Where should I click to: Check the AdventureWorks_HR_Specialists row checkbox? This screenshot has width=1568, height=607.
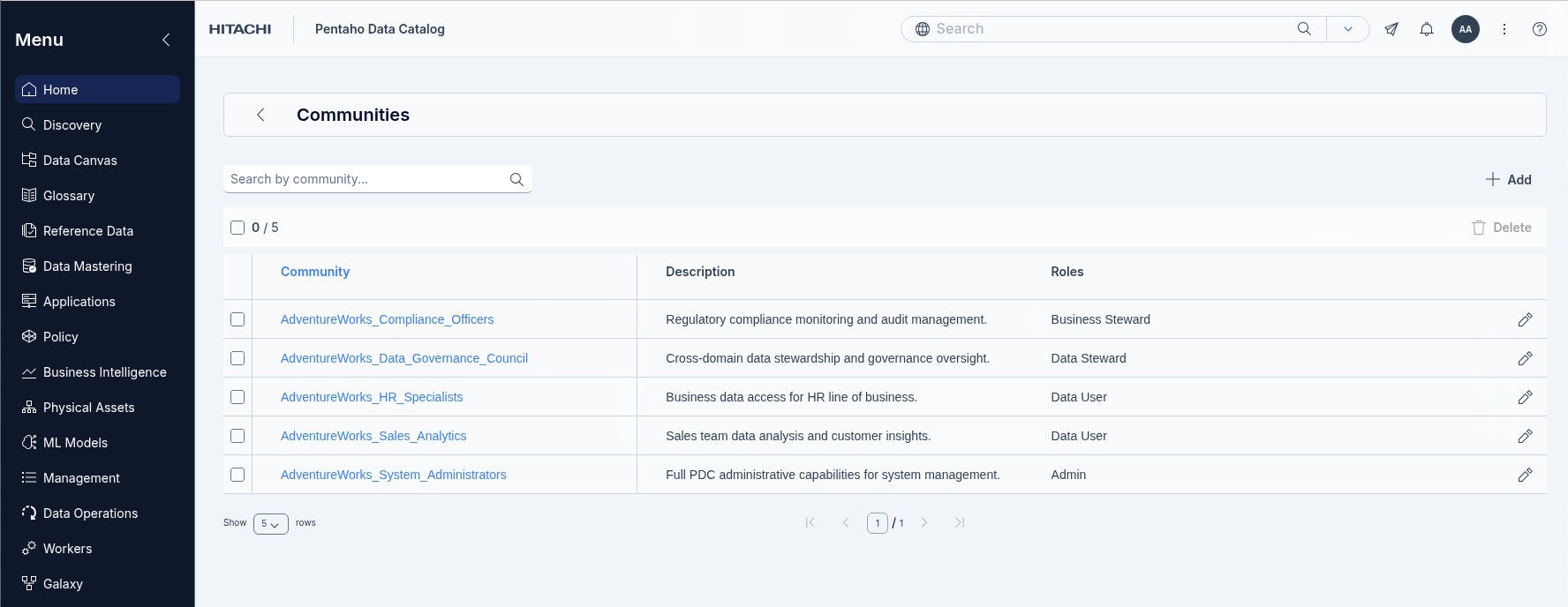[237, 397]
